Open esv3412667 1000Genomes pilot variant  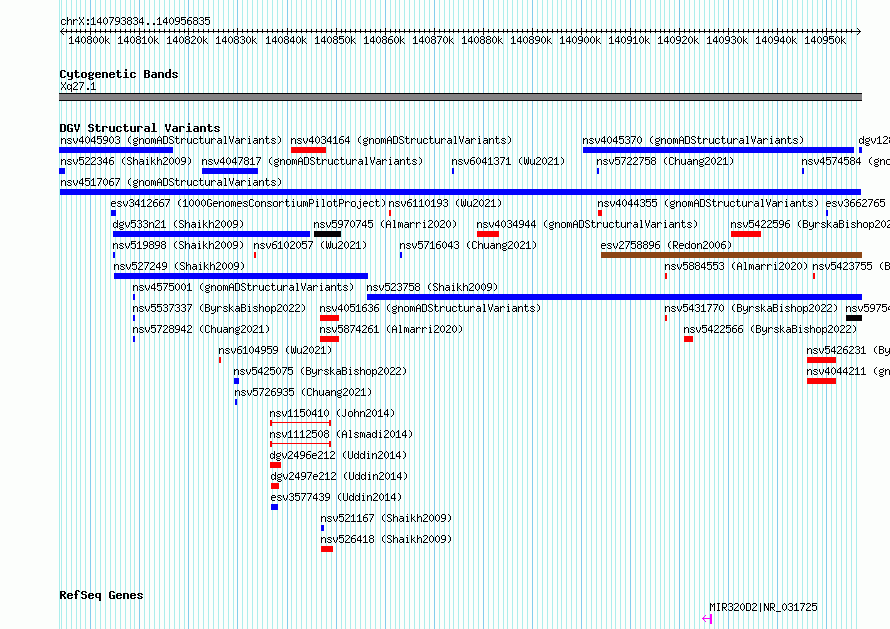248,203
